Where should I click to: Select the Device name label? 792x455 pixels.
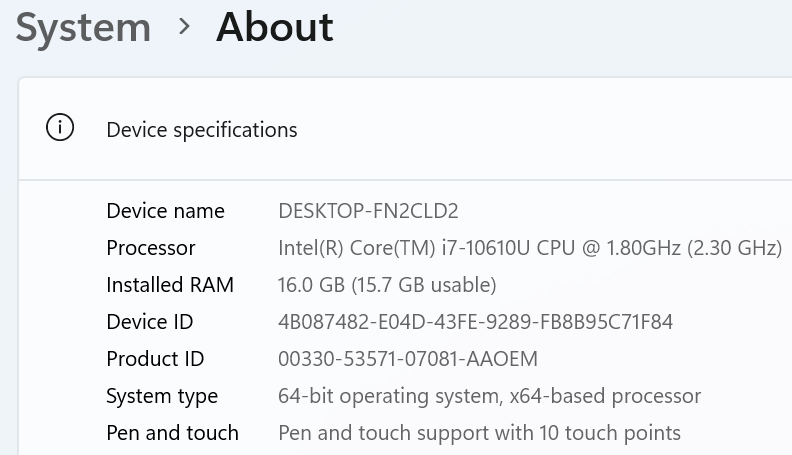point(165,211)
